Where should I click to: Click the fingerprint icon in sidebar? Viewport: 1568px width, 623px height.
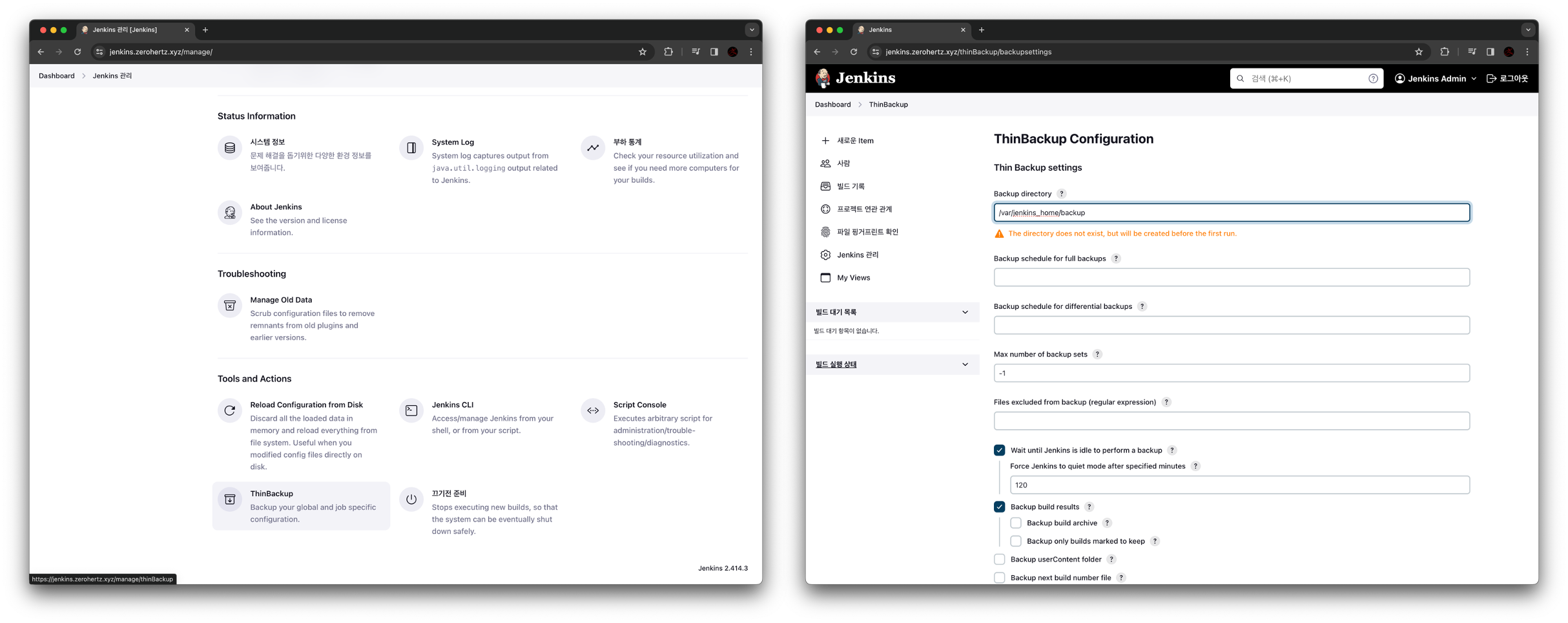click(825, 232)
